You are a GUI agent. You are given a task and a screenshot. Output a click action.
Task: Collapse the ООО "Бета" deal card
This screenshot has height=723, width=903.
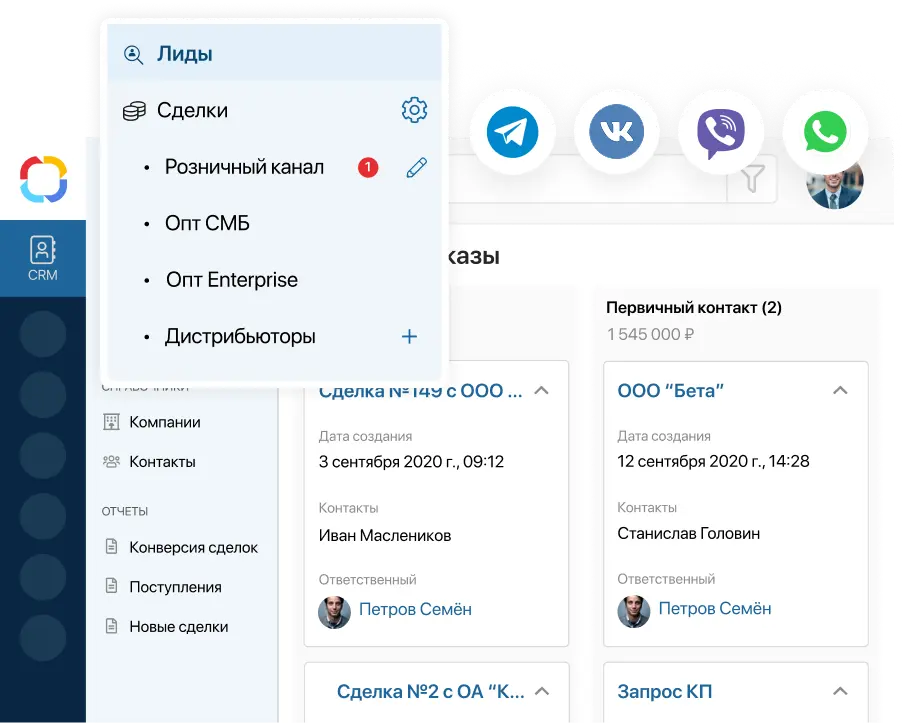[840, 391]
